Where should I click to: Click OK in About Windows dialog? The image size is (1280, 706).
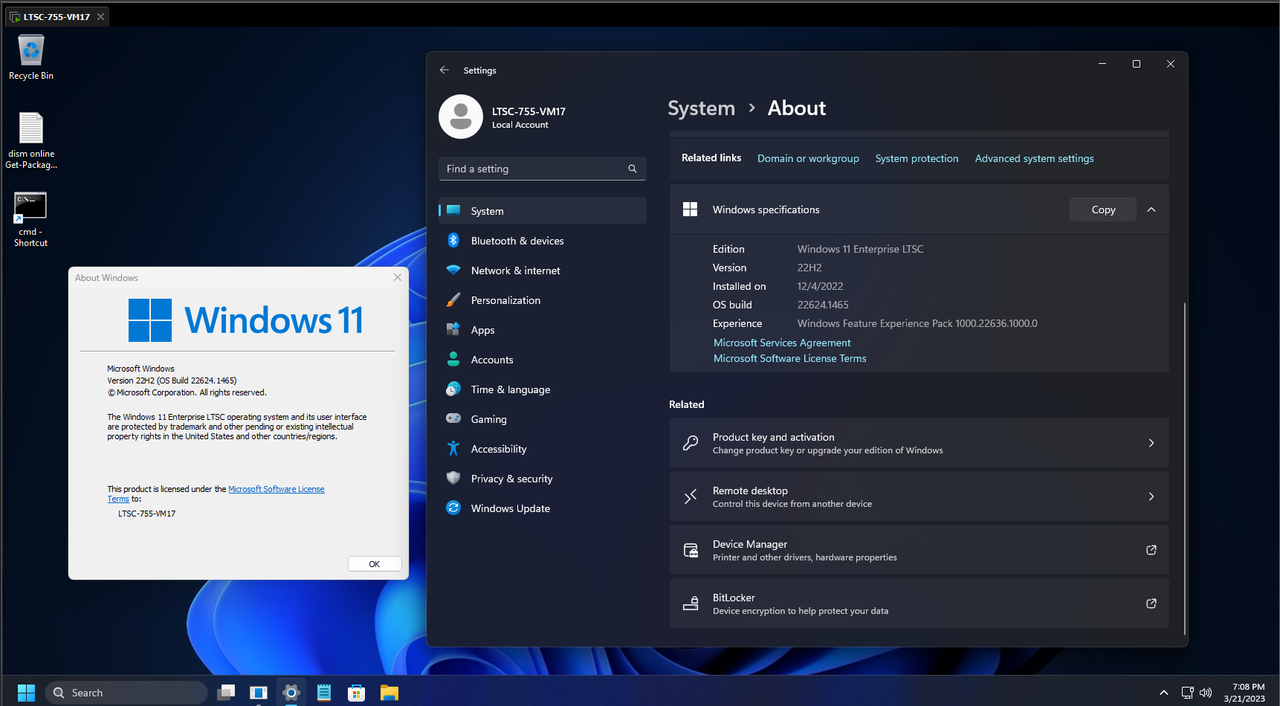coord(374,564)
